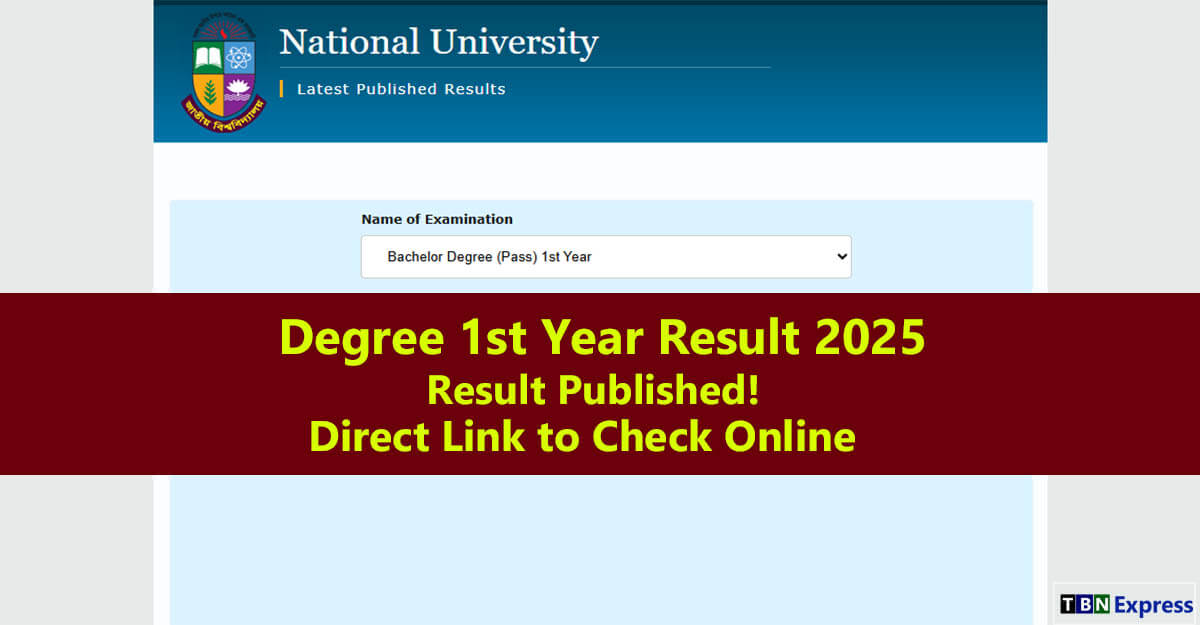Click the National University heading
Viewport: 1200px width, 625px height.
click(438, 43)
